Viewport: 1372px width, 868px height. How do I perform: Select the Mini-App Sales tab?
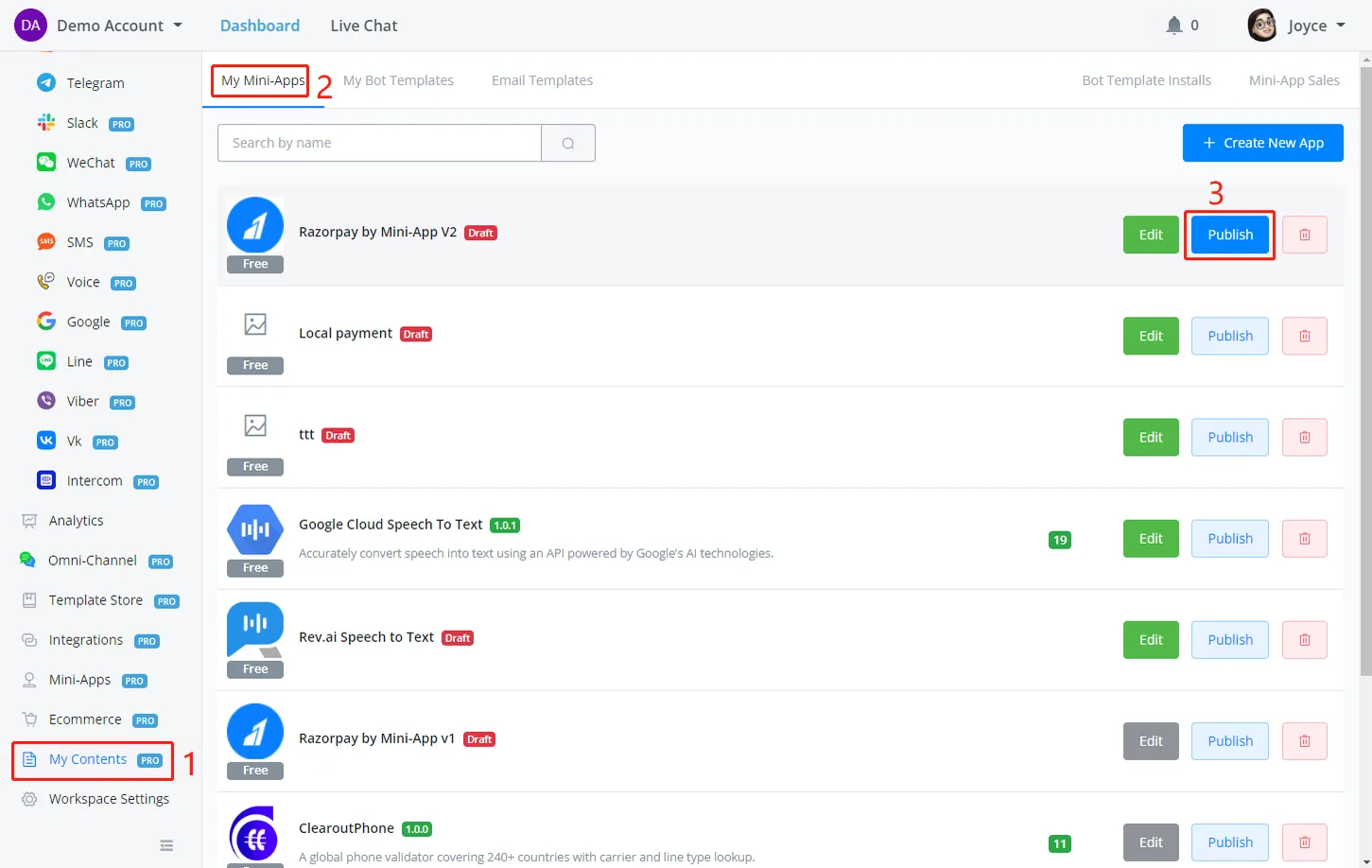[1294, 80]
